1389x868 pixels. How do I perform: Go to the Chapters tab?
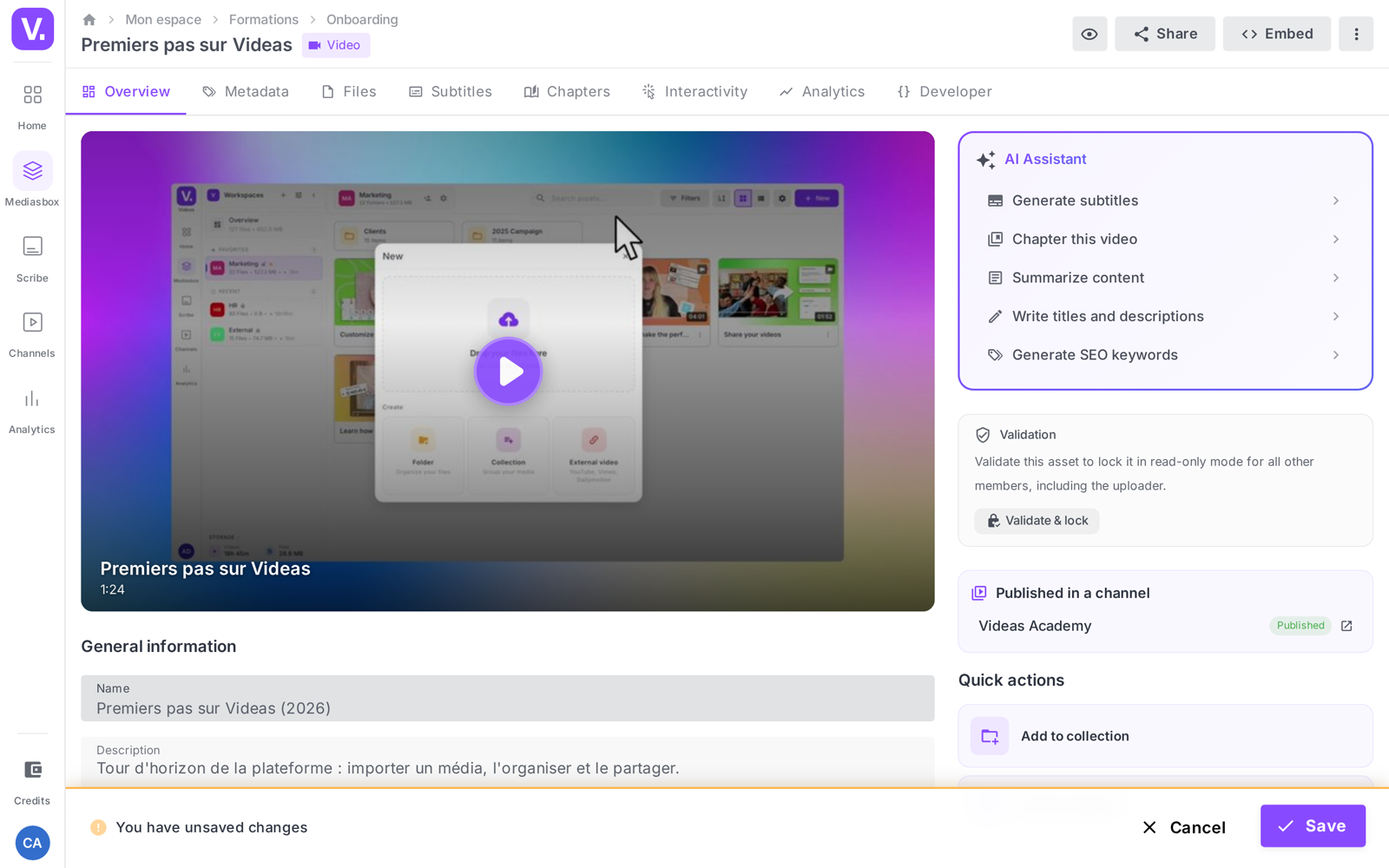(x=567, y=92)
